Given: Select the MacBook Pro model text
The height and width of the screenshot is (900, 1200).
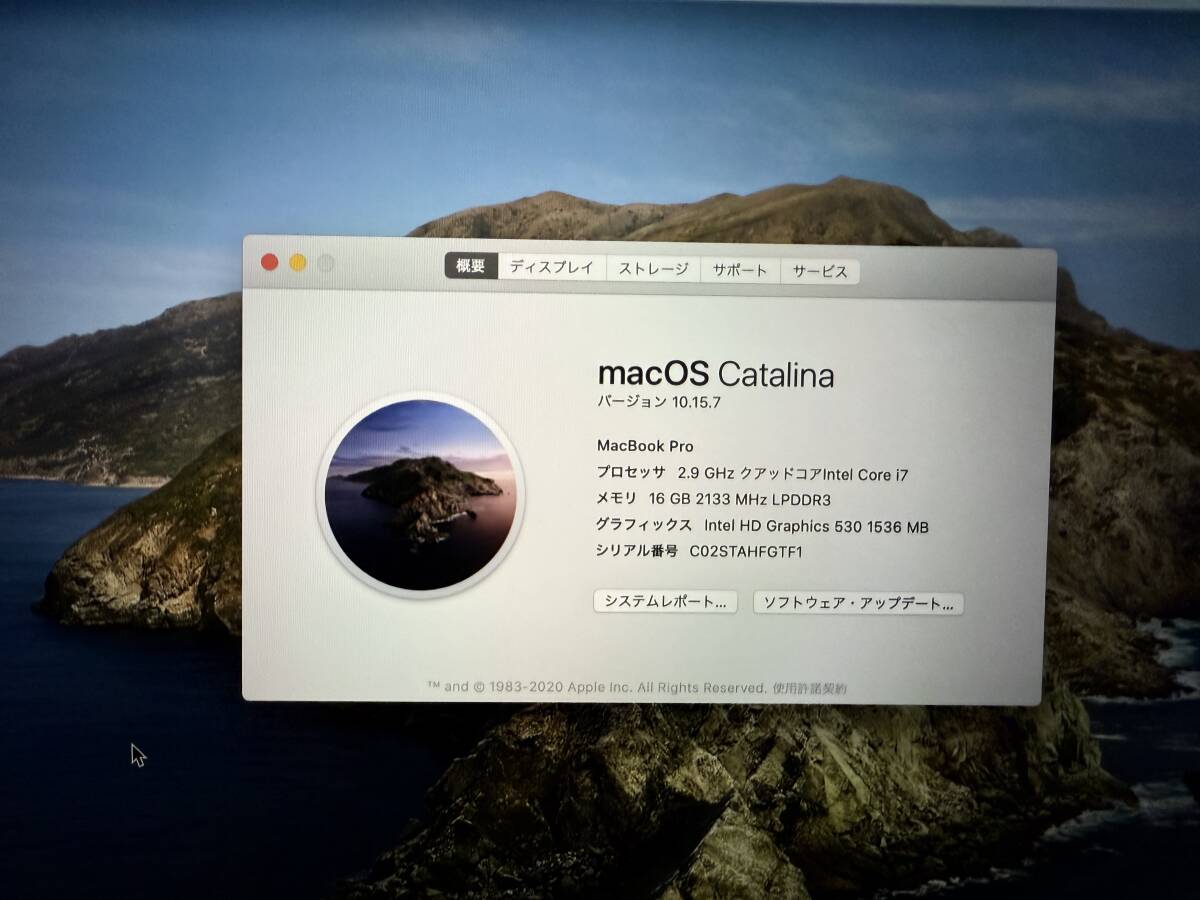Looking at the screenshot, I should point(645,446).
